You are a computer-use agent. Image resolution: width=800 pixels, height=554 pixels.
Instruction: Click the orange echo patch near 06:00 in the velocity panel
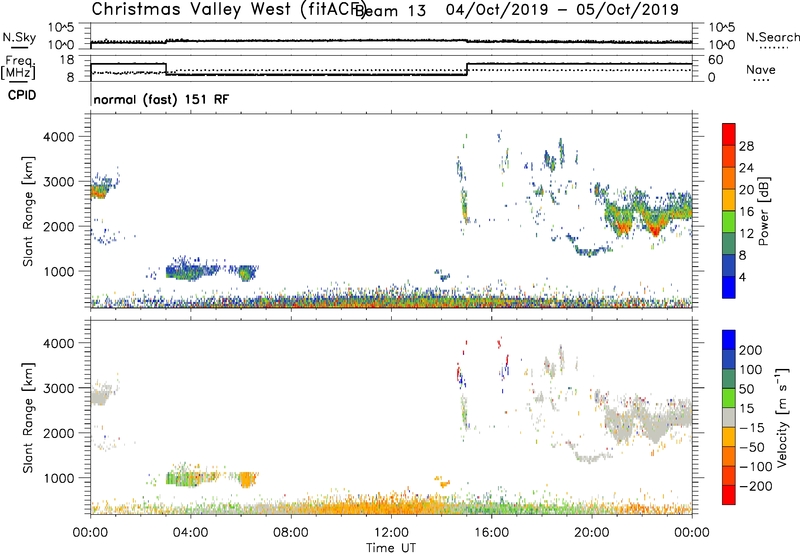(x=247, y=480)
